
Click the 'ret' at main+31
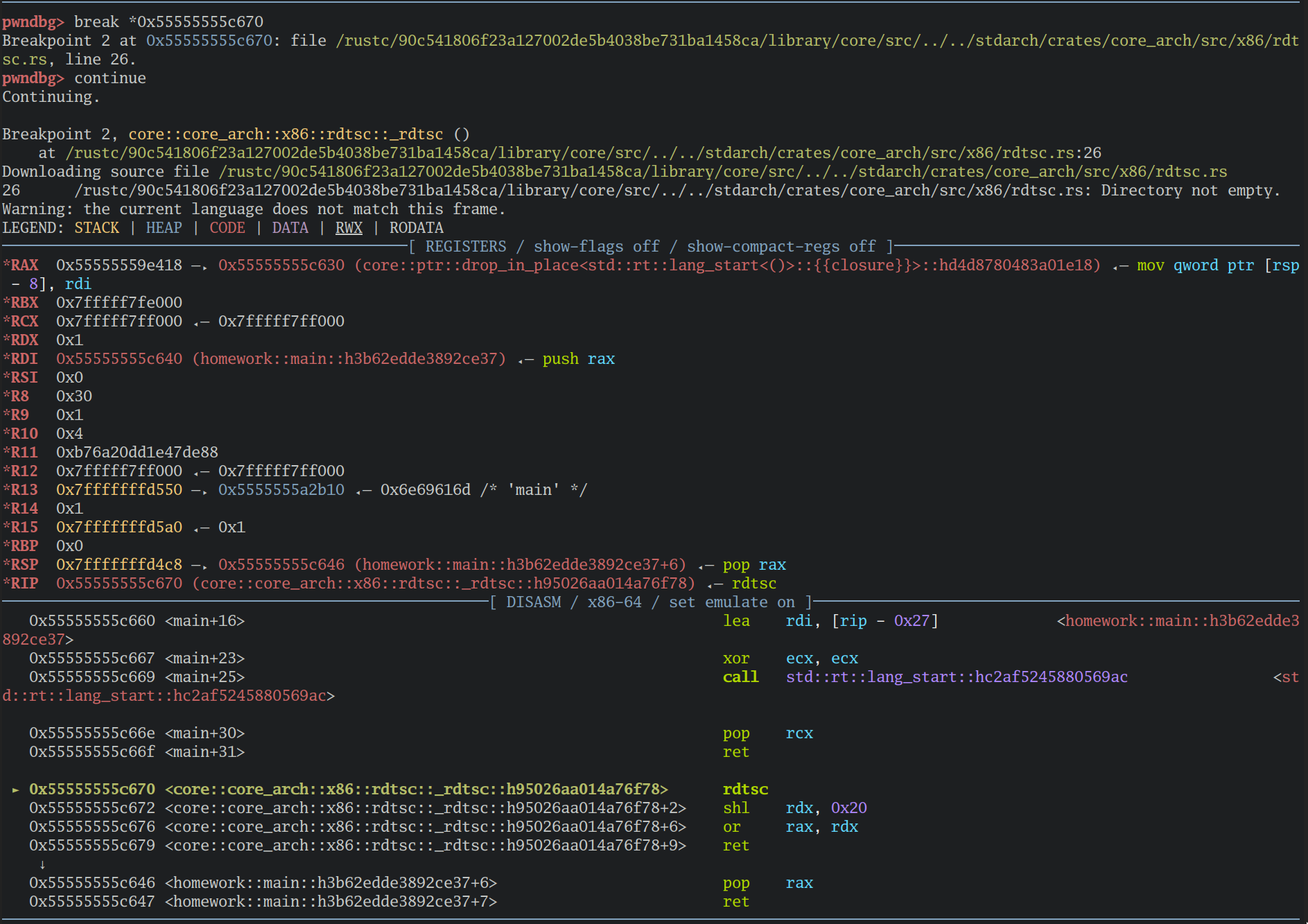click(736, 751)
